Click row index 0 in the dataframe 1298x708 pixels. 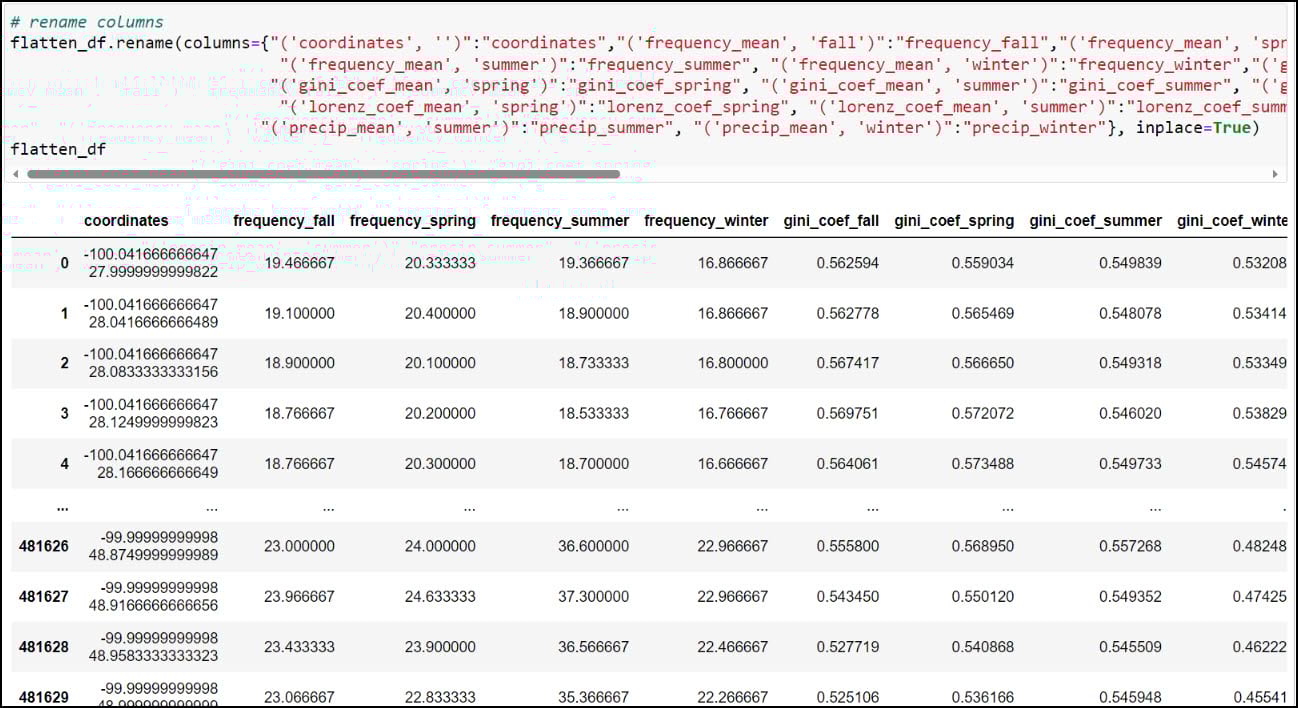[x=65, y=263]
